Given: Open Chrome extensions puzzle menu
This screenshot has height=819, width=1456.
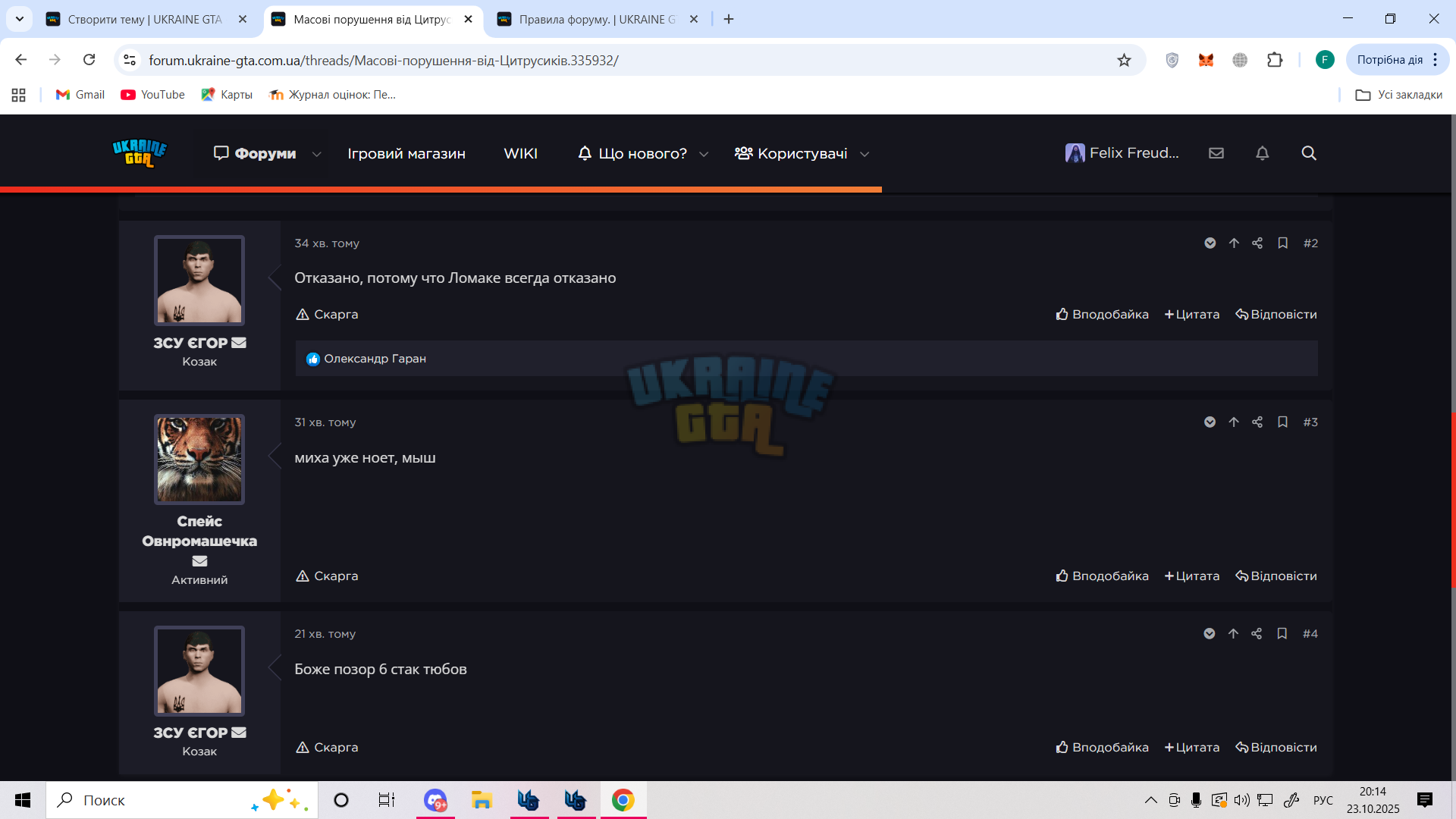Looking at the screenshot, I should click(1275, 60).
